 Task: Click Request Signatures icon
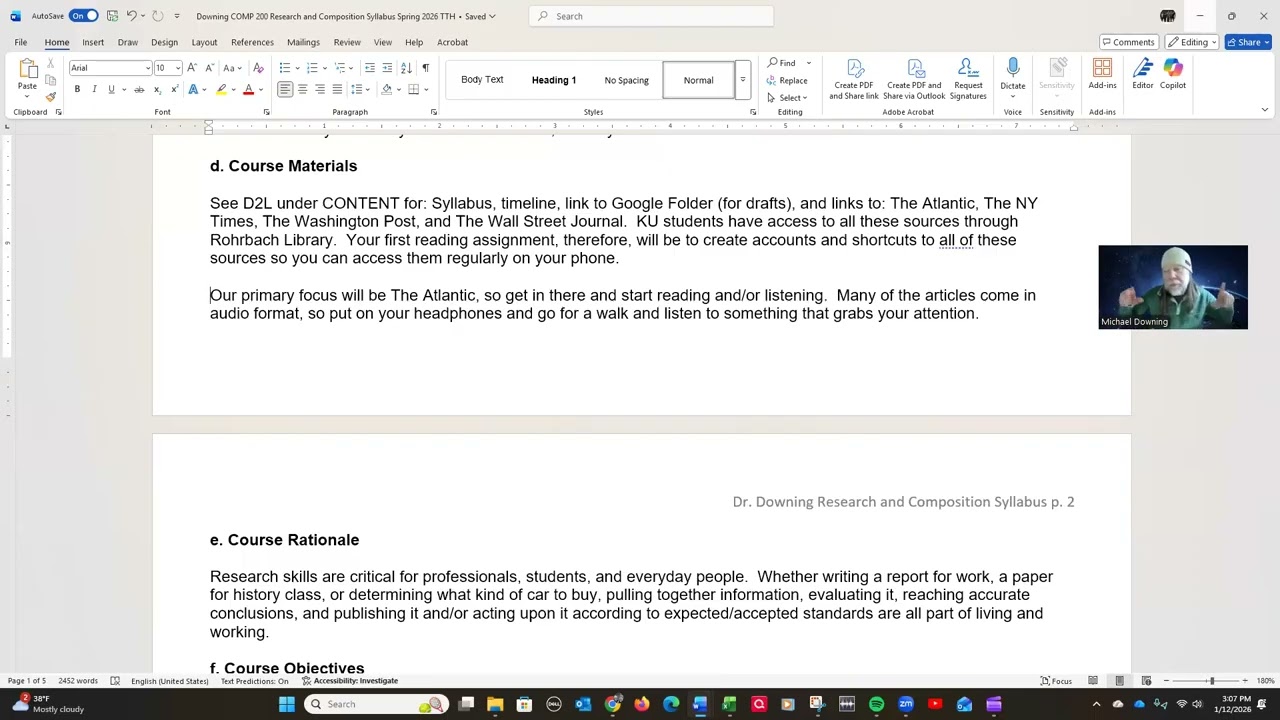968,79
